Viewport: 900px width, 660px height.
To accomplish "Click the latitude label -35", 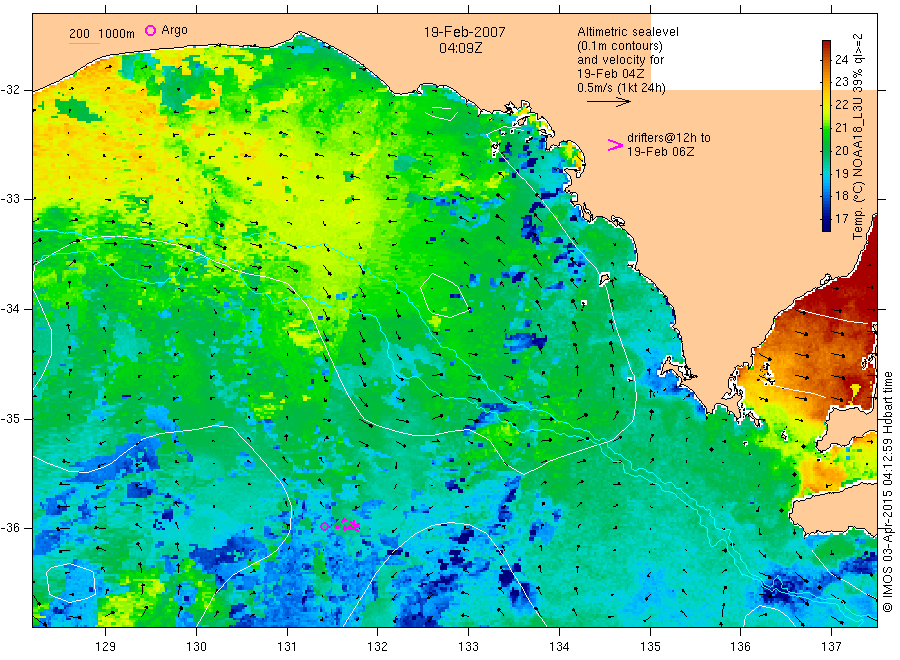I will (10, 419).
